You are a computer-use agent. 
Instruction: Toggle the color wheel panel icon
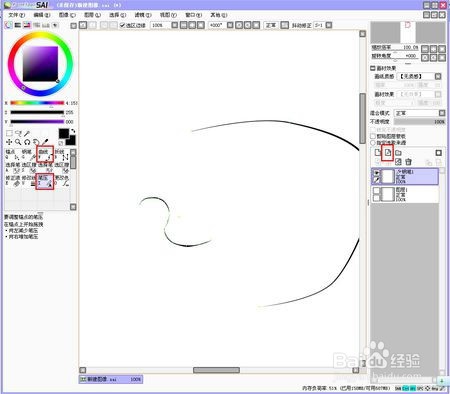tap(8, 25)
